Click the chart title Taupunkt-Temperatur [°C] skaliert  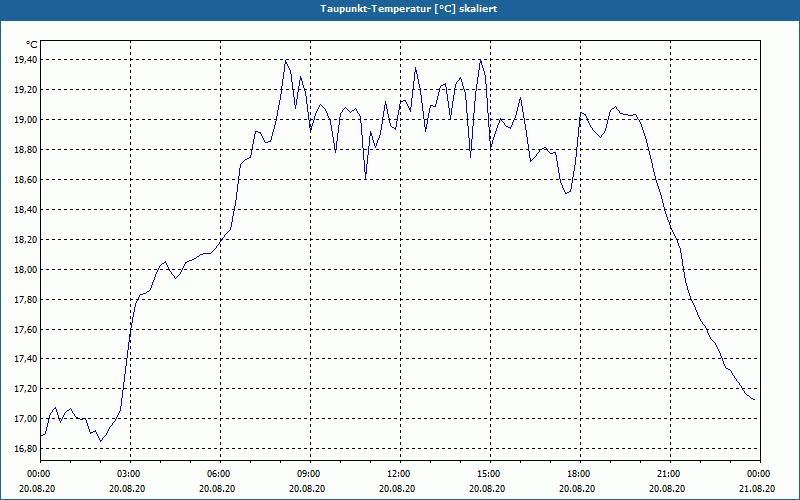[409, 9]
